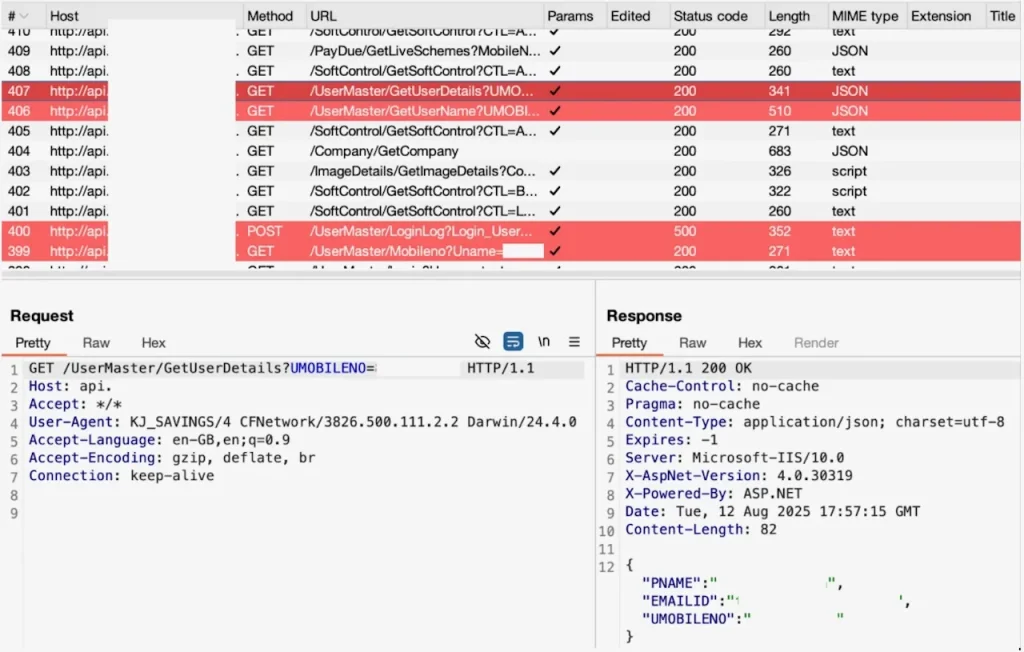Open the request options hamburger menu
Image resolution: width=1024 pixels, height=652 pixels.
click(574, 342)
